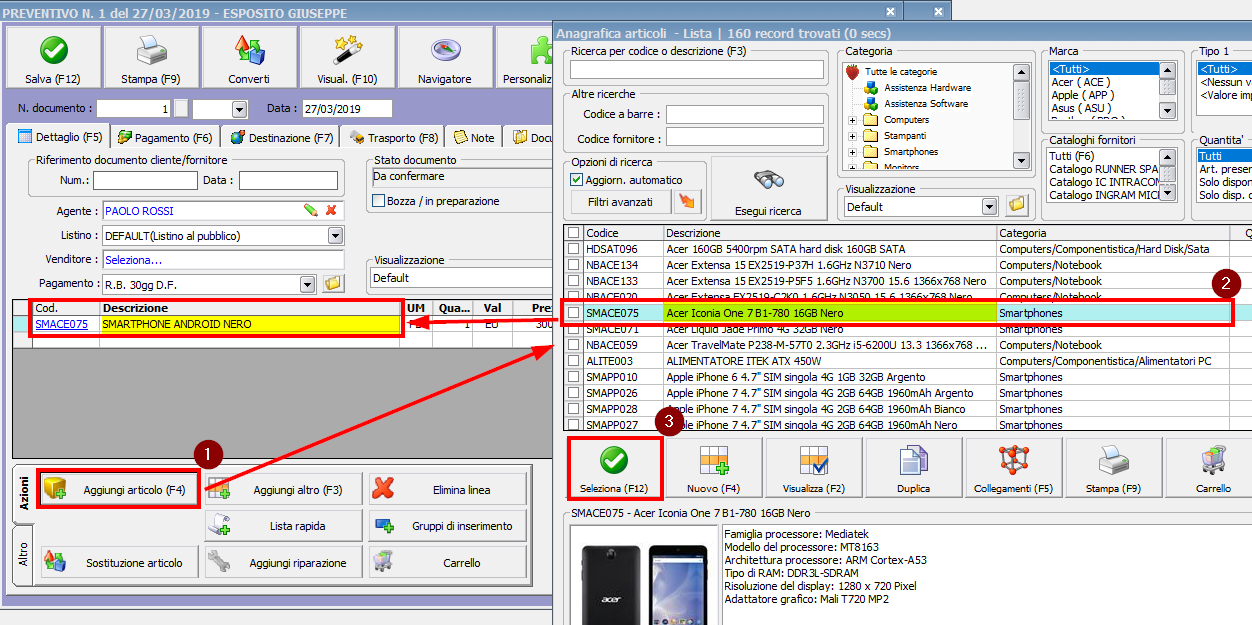Open the SMACE075 code link in quote row
Image resolution: width=1252 pixels, height=625 pixels.
point(61,324)
